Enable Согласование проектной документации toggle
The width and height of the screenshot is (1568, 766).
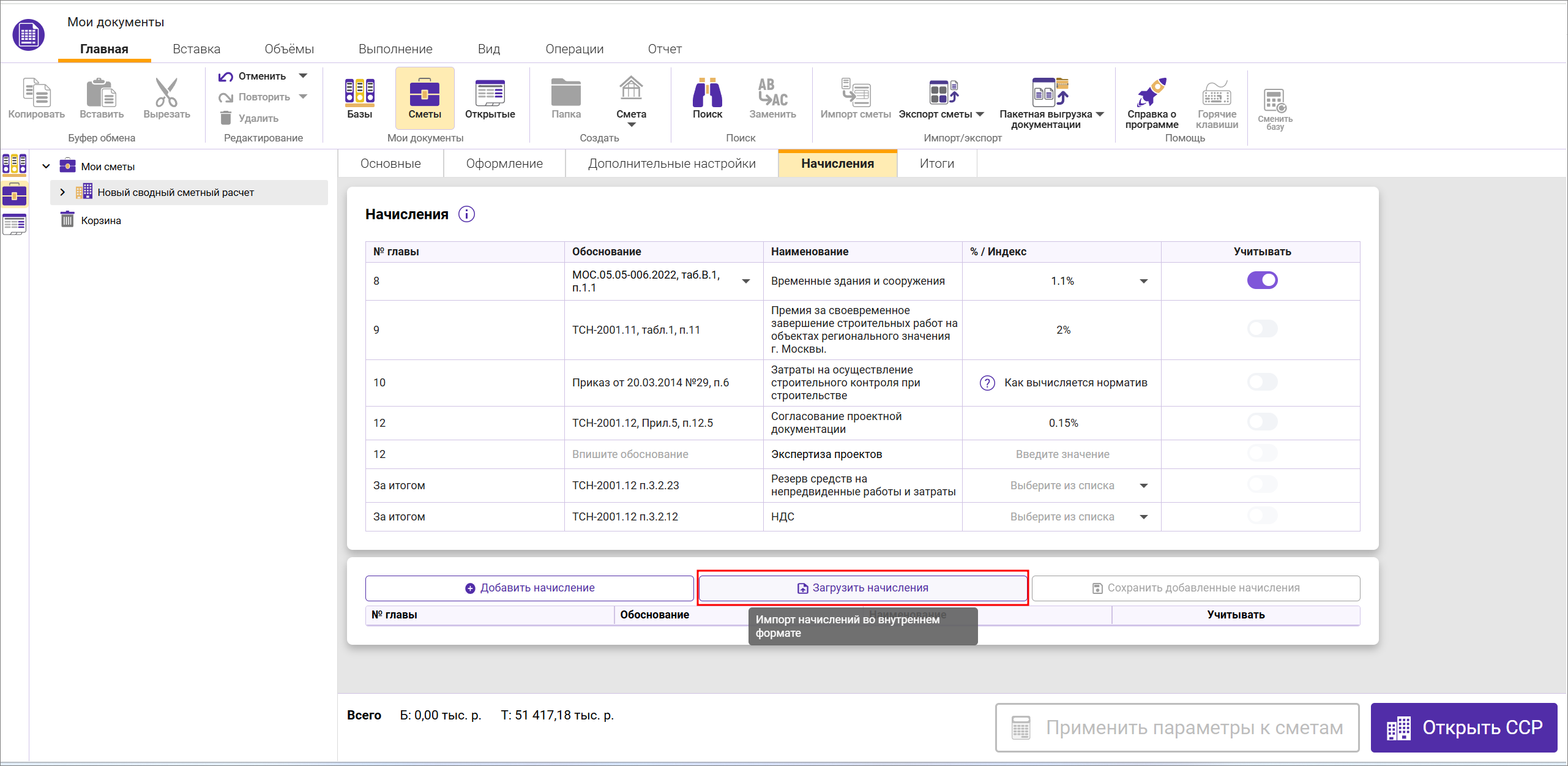1262,422
